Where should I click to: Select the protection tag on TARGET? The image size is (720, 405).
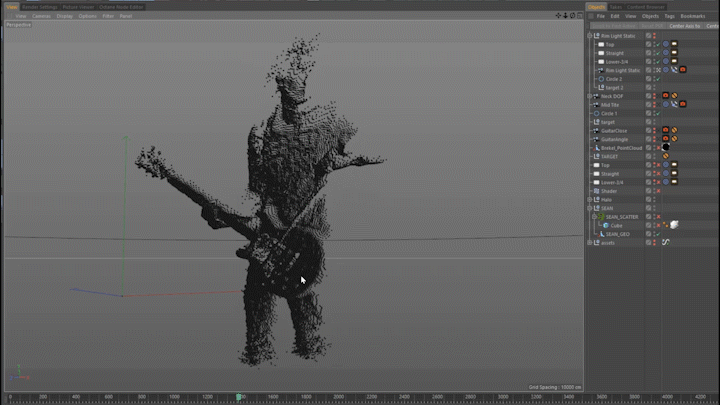coord(665,156)
